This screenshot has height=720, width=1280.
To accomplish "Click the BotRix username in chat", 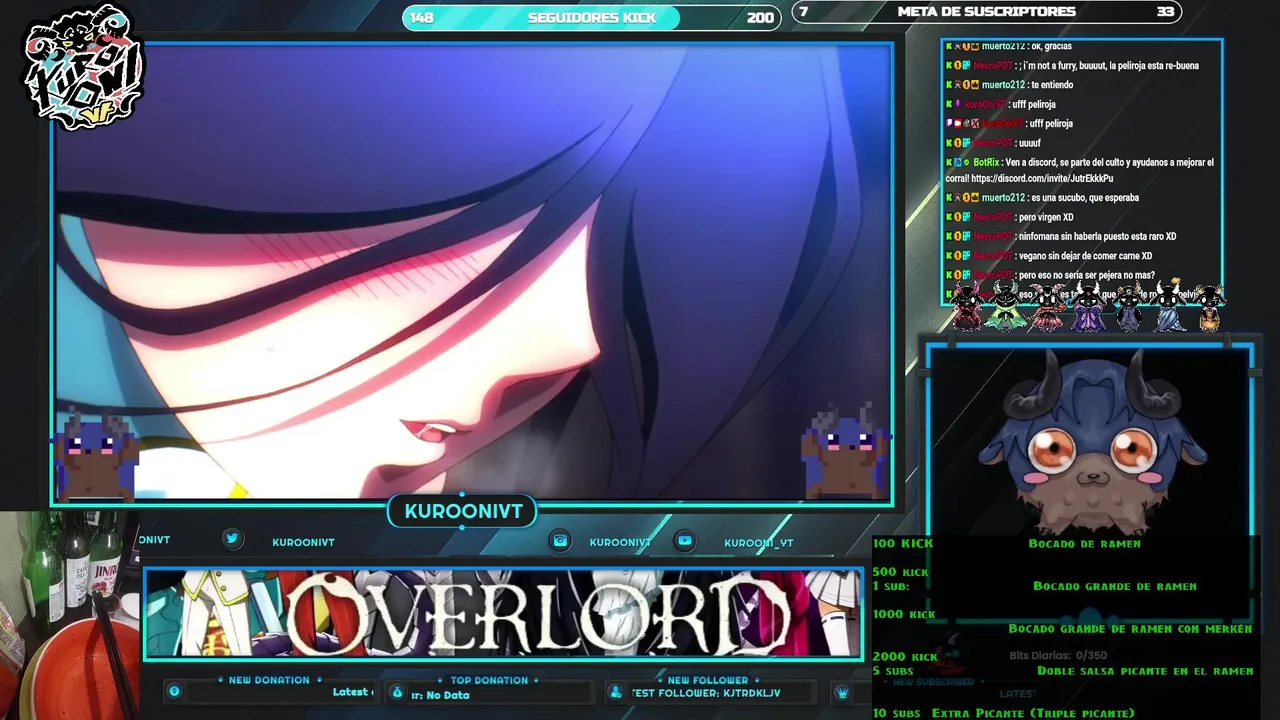I will click(986, 162).
